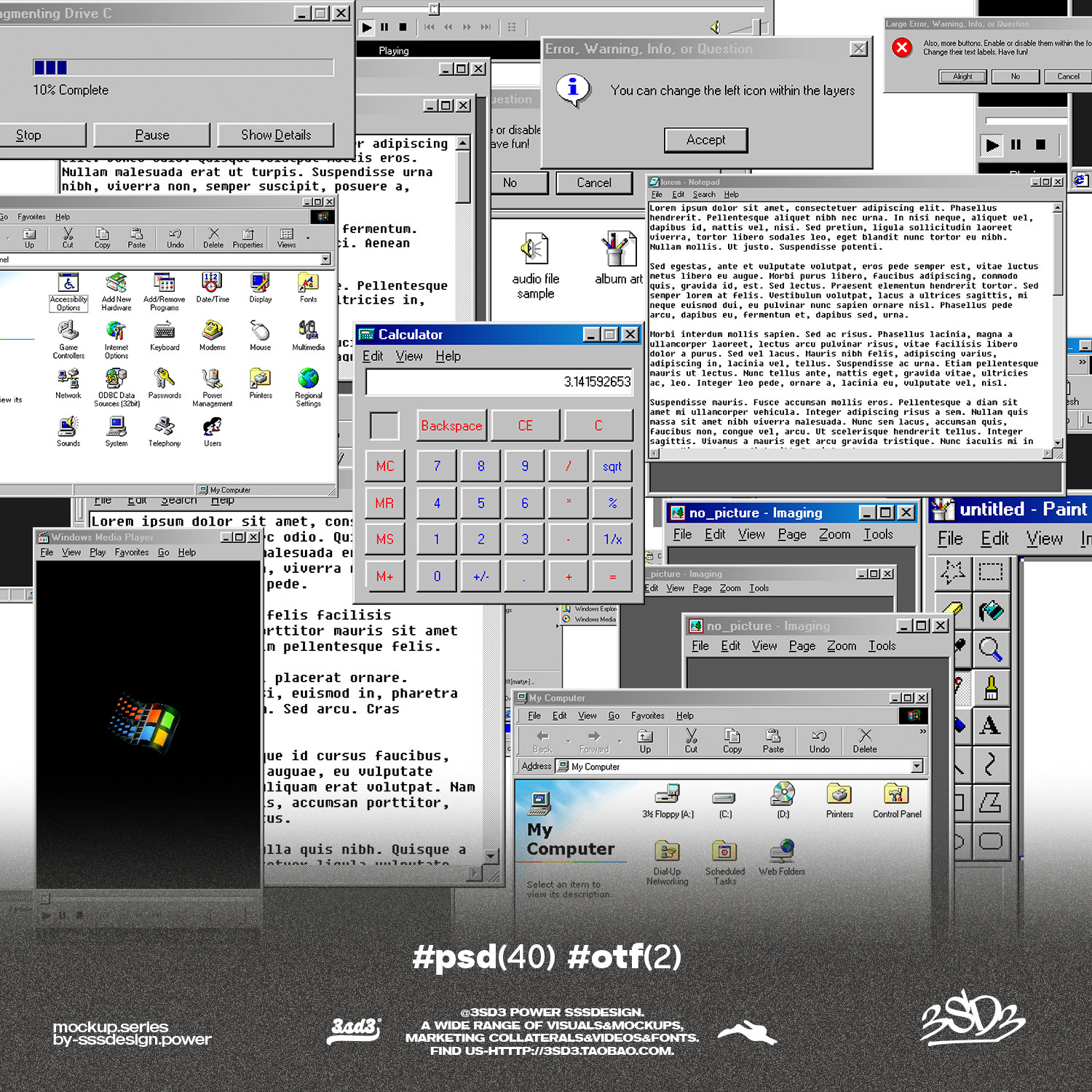Open the Forward button history dropdown arrow
This screenshot has width=1092, height=1092.
click(x=620, y=741)
